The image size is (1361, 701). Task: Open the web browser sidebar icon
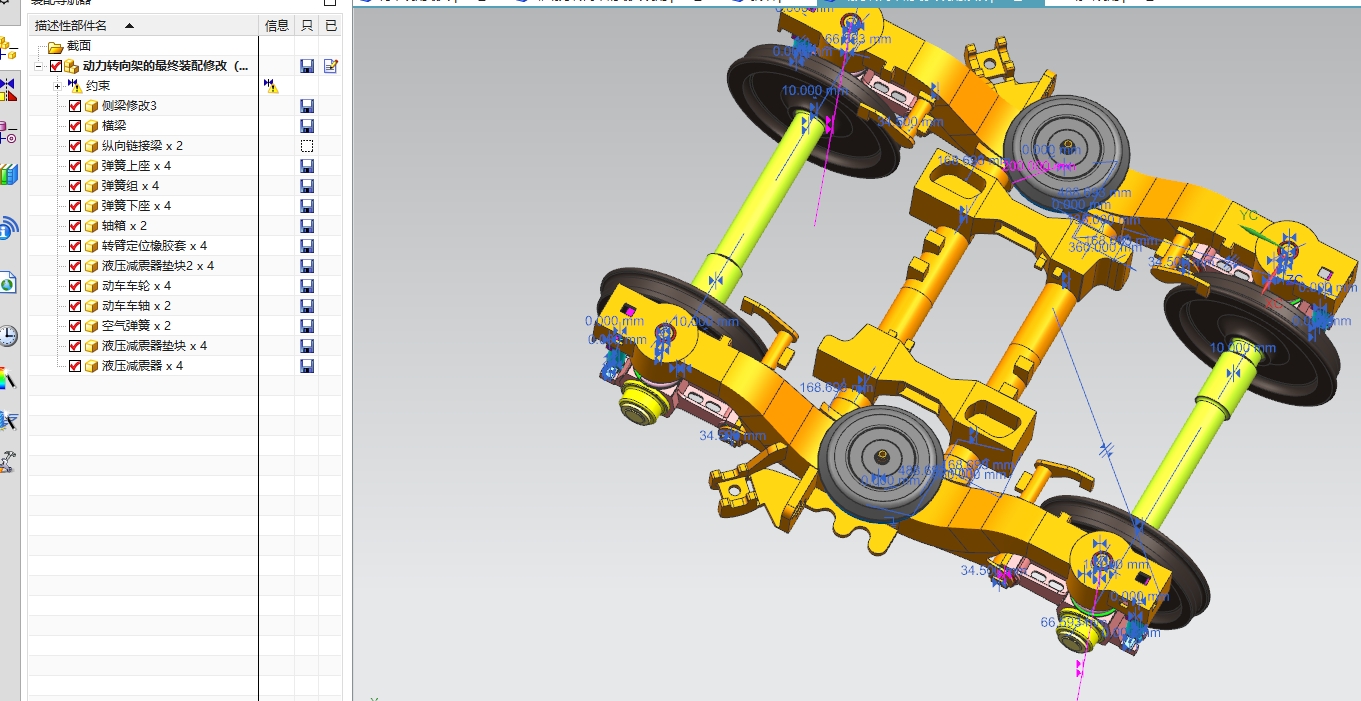[8, 283]
